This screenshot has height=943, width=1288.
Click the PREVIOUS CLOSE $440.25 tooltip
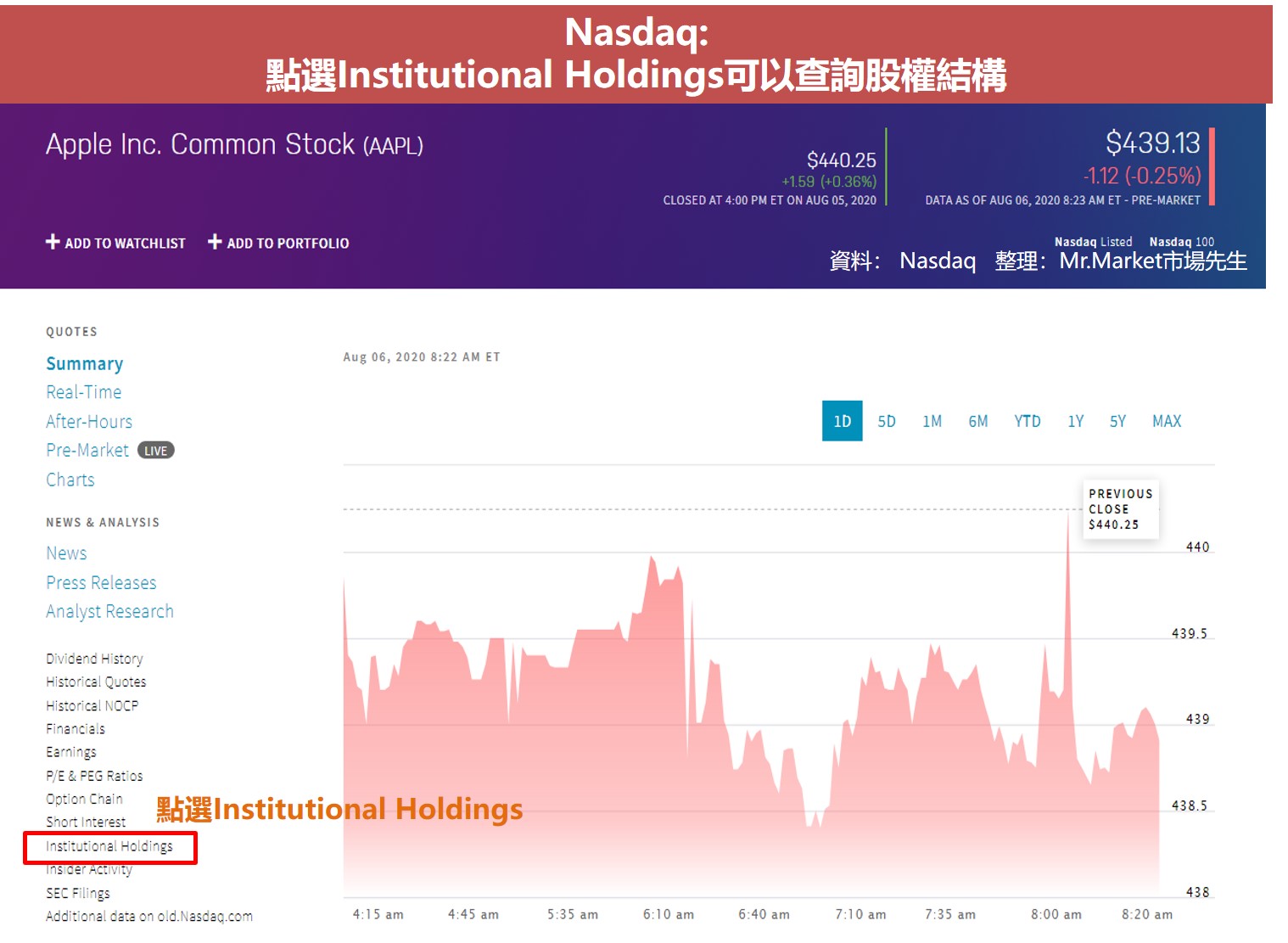coord(1120,509)
